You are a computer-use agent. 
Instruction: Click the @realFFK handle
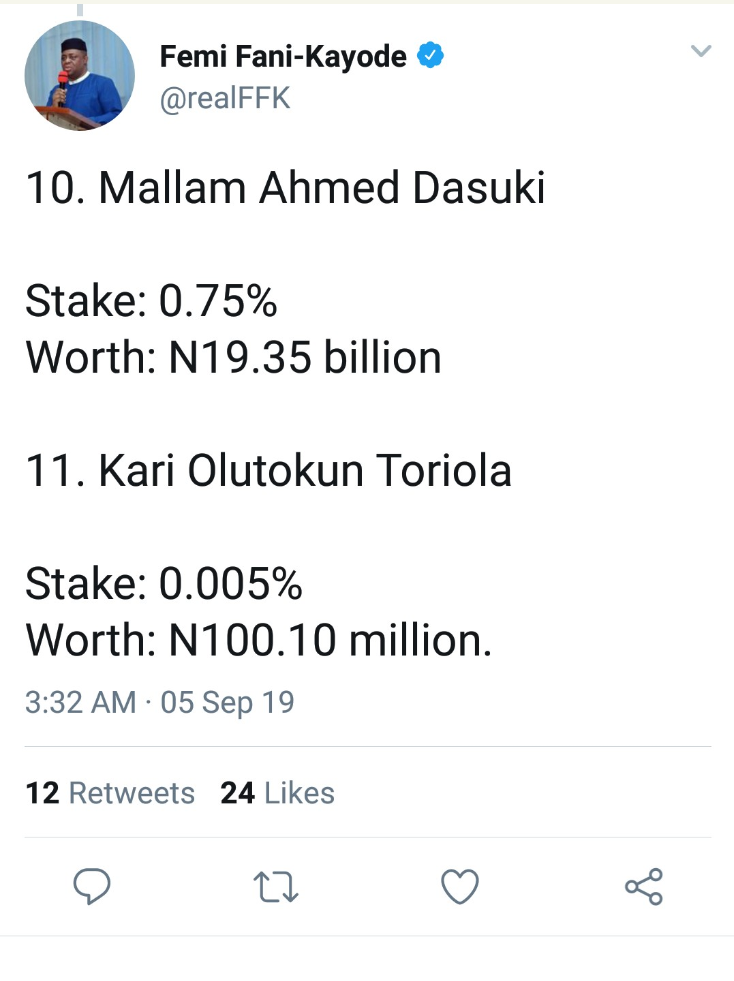click(x=225, y=99)
